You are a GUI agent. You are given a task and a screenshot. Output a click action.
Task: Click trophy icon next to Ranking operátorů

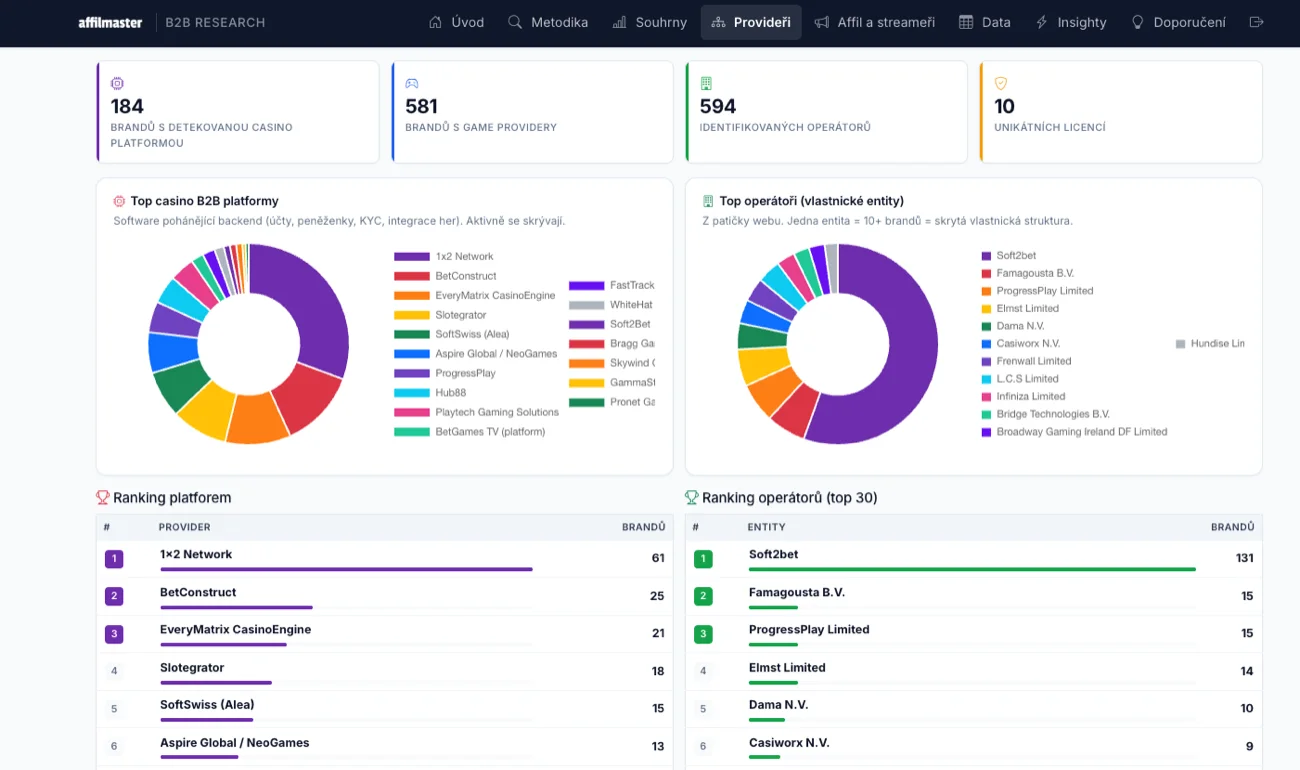691,497
